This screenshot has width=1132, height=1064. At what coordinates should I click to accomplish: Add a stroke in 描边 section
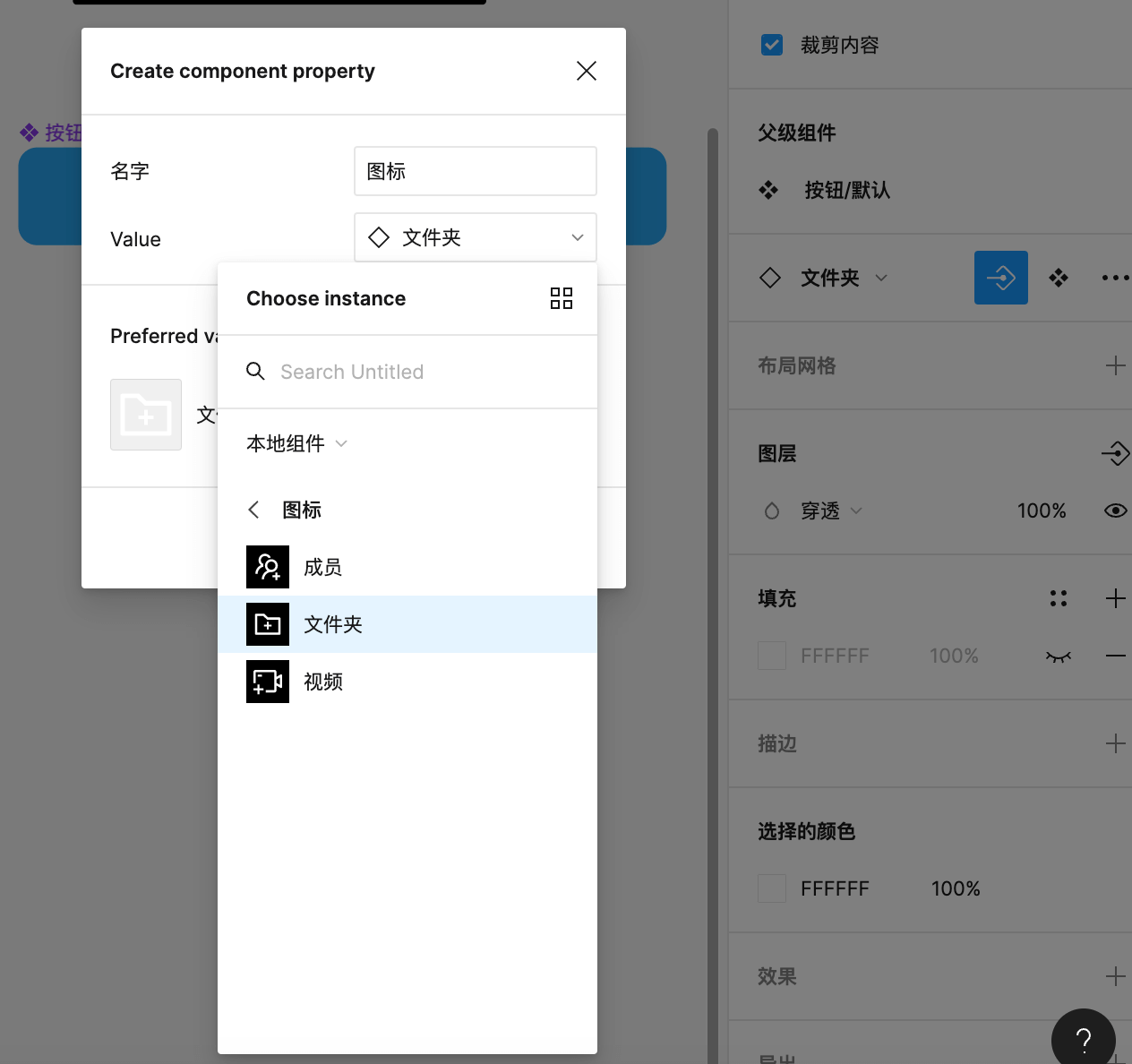click(x=1115, y=743)
